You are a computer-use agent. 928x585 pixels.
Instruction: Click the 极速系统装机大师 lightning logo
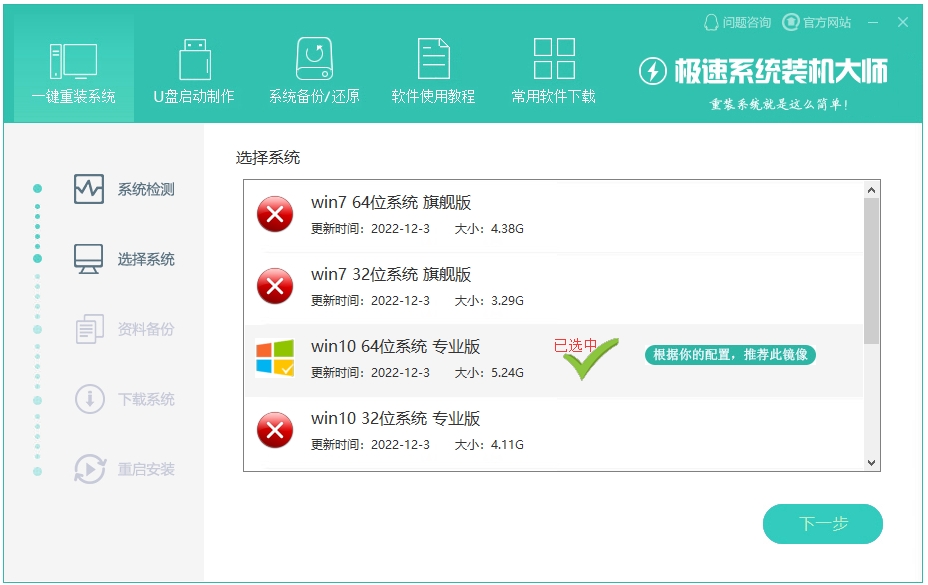coord(655,71)
